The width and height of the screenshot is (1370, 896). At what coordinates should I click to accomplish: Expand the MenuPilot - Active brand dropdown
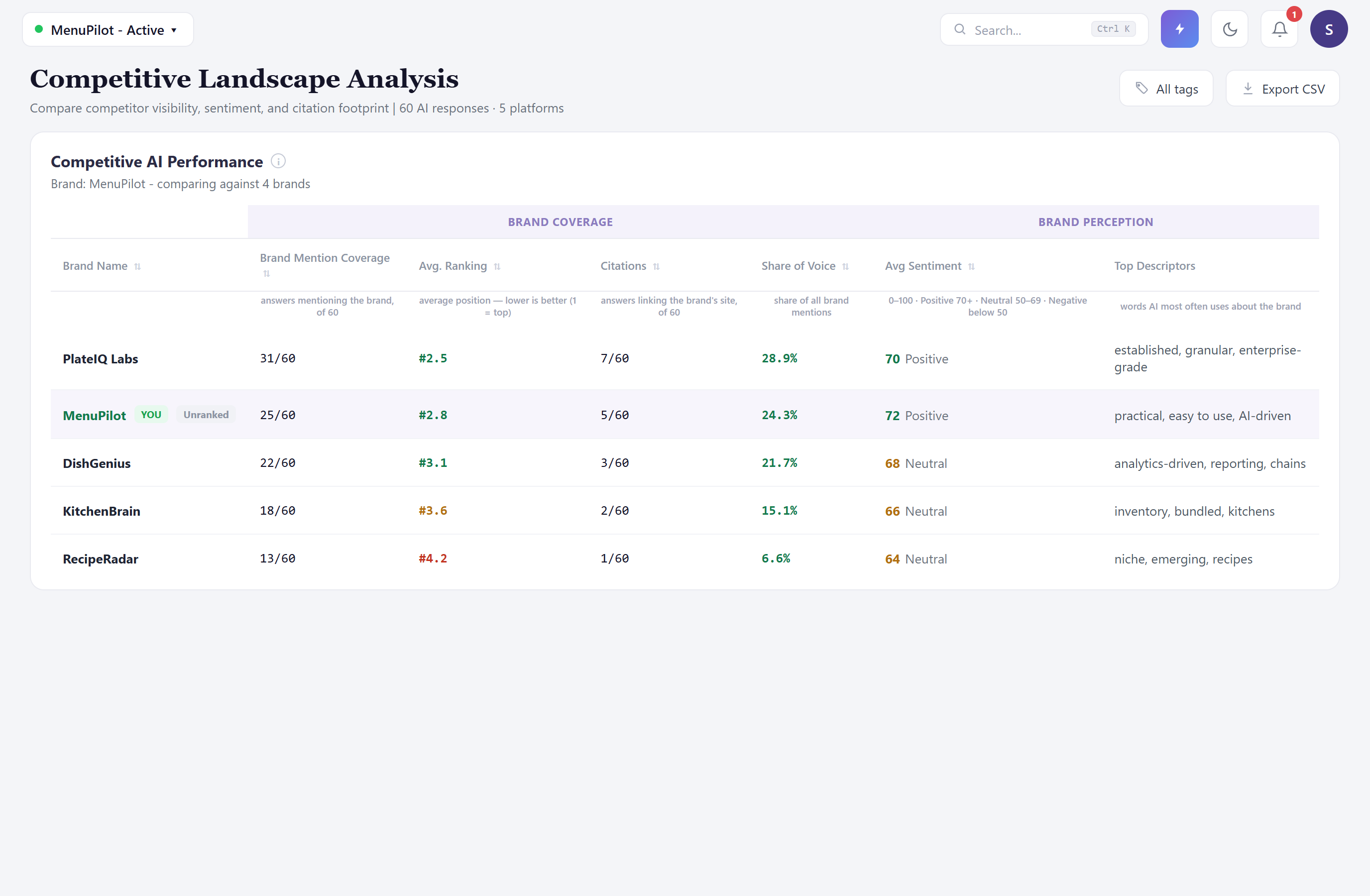click(108, 29)
